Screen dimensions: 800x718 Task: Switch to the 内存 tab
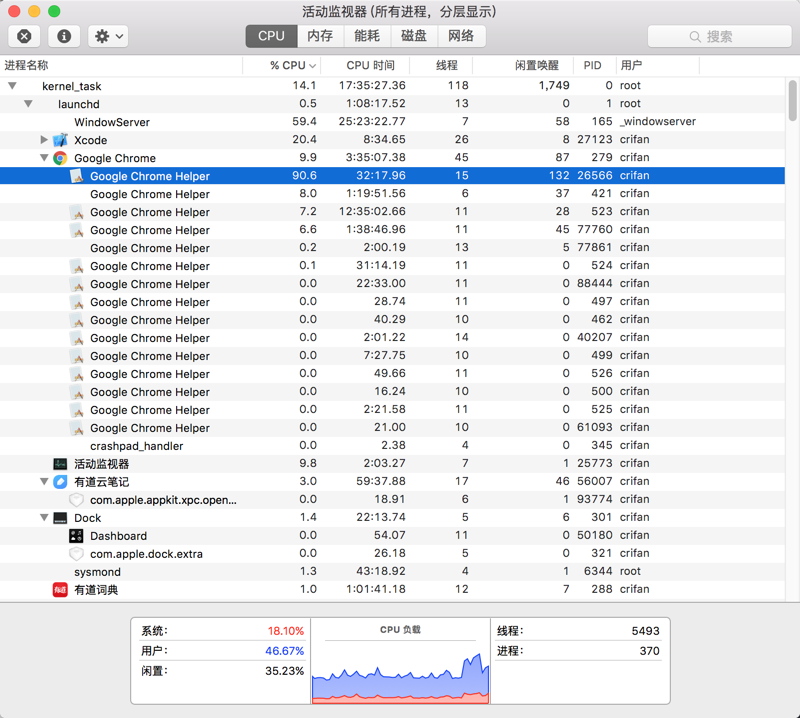point(320,36)
